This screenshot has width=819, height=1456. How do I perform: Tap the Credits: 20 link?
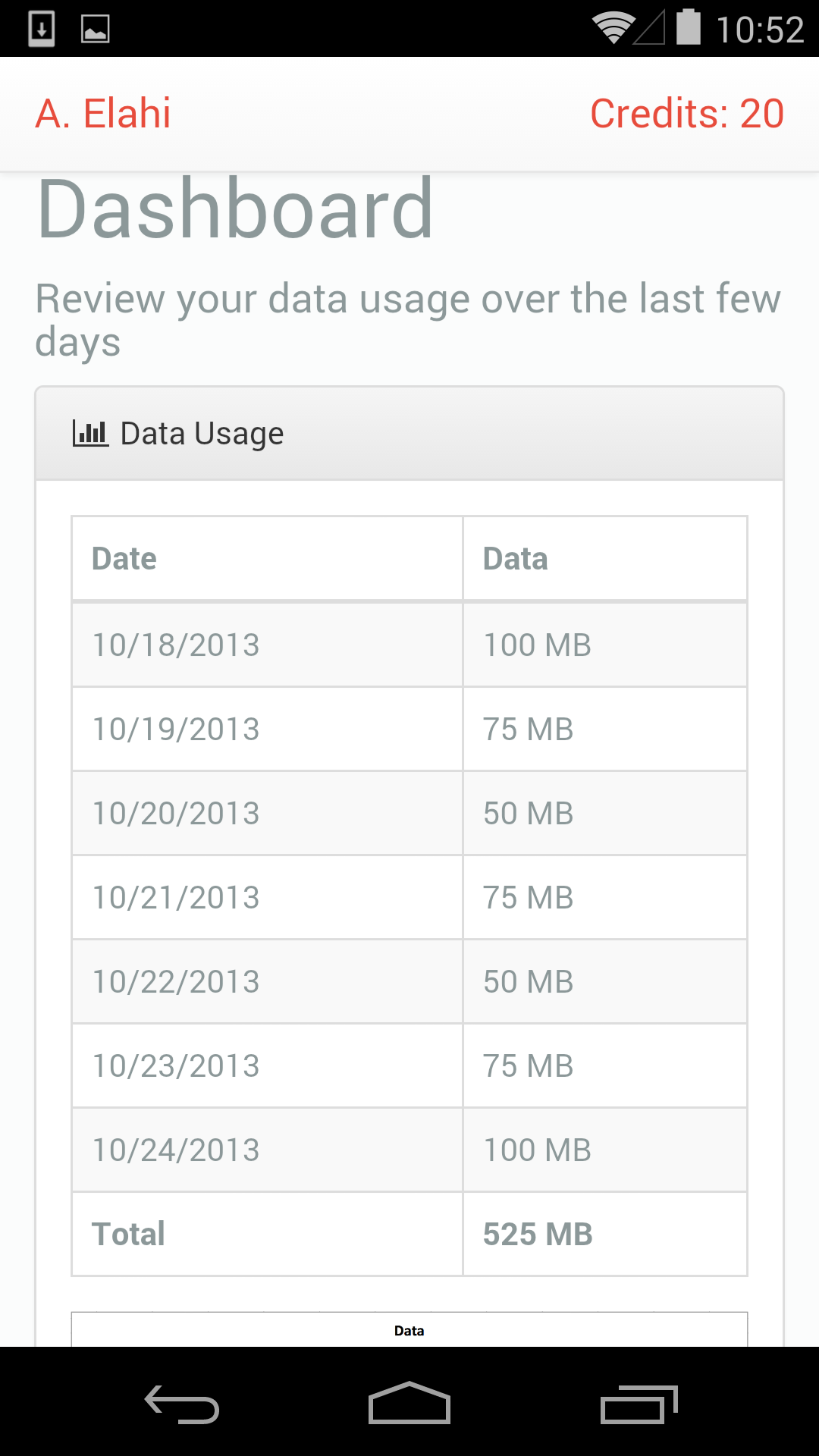[686, 114]
